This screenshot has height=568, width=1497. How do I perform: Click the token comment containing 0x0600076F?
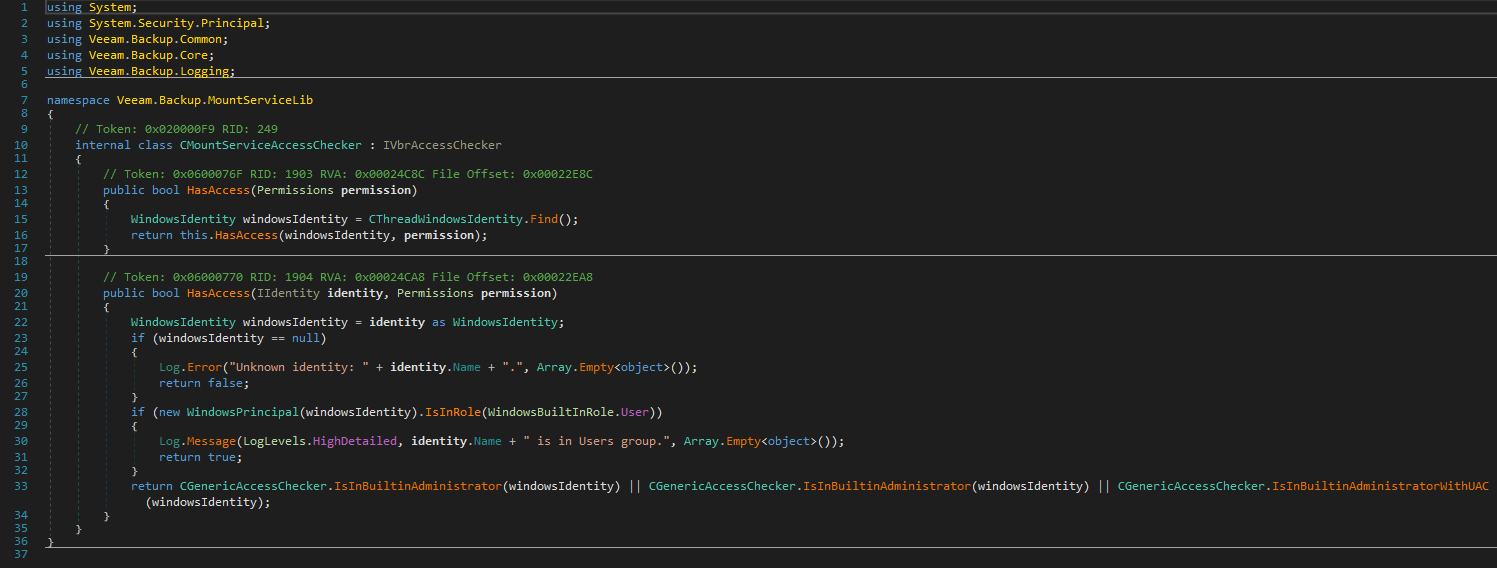348,174
